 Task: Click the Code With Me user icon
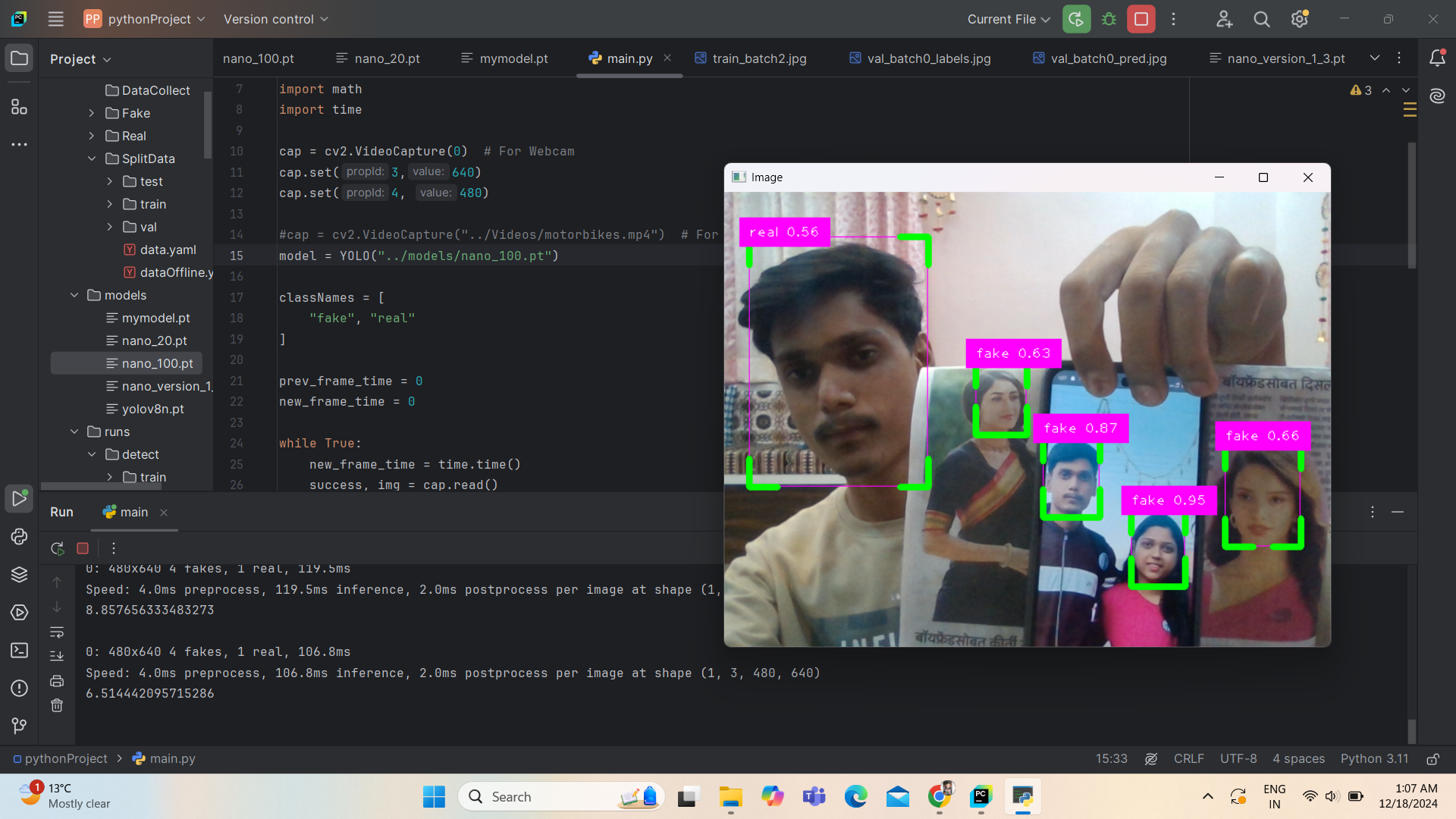point(1224,19)
